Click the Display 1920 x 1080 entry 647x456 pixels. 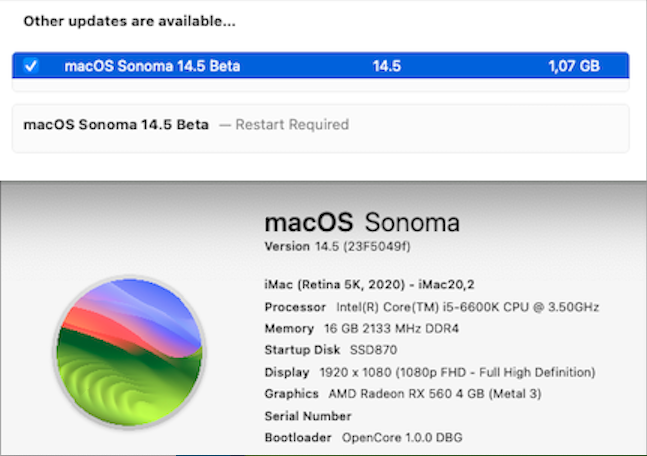pyautogui.click(x=430, y=372)
